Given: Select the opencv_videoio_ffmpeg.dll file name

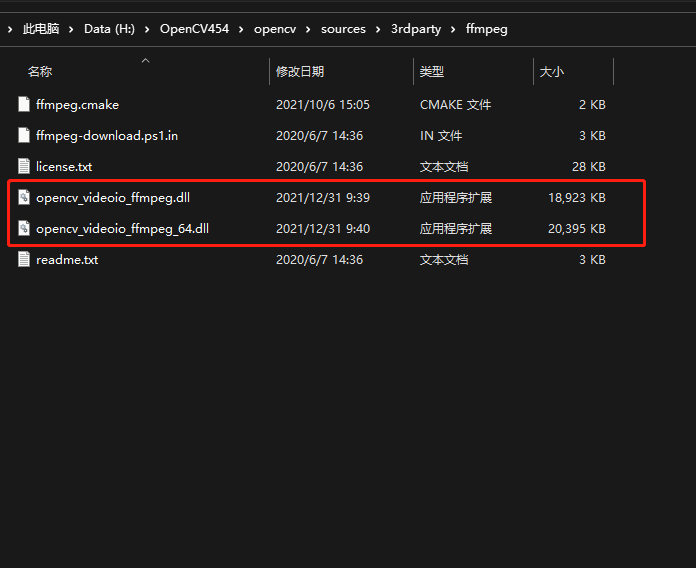Looking at the screenshot, I should point(113,198).
